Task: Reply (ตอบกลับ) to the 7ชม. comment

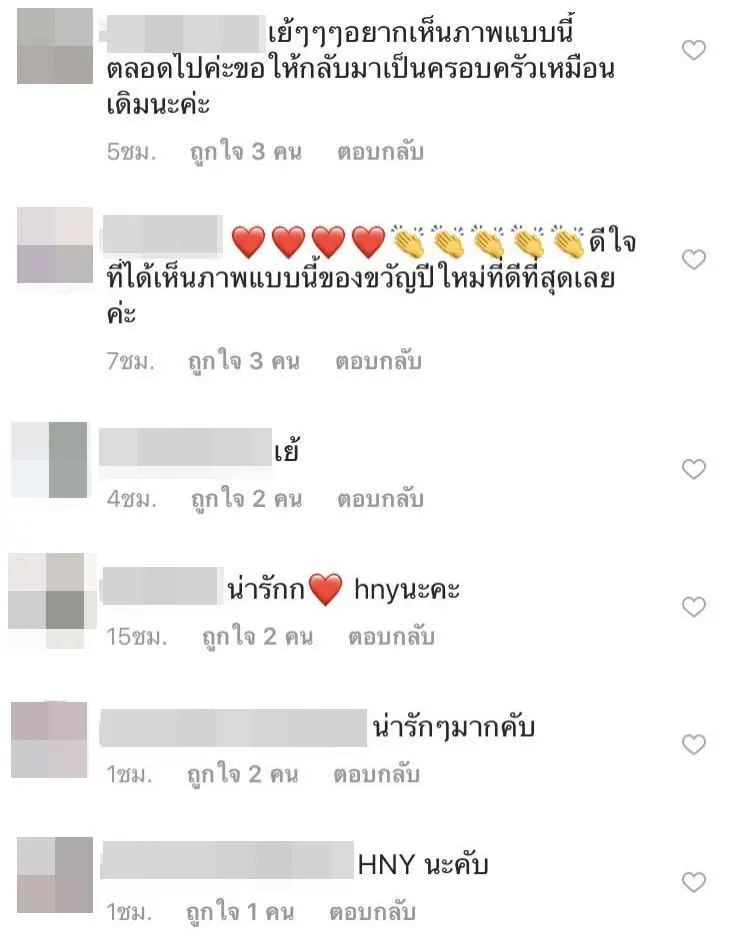Action: click(379, 361)
